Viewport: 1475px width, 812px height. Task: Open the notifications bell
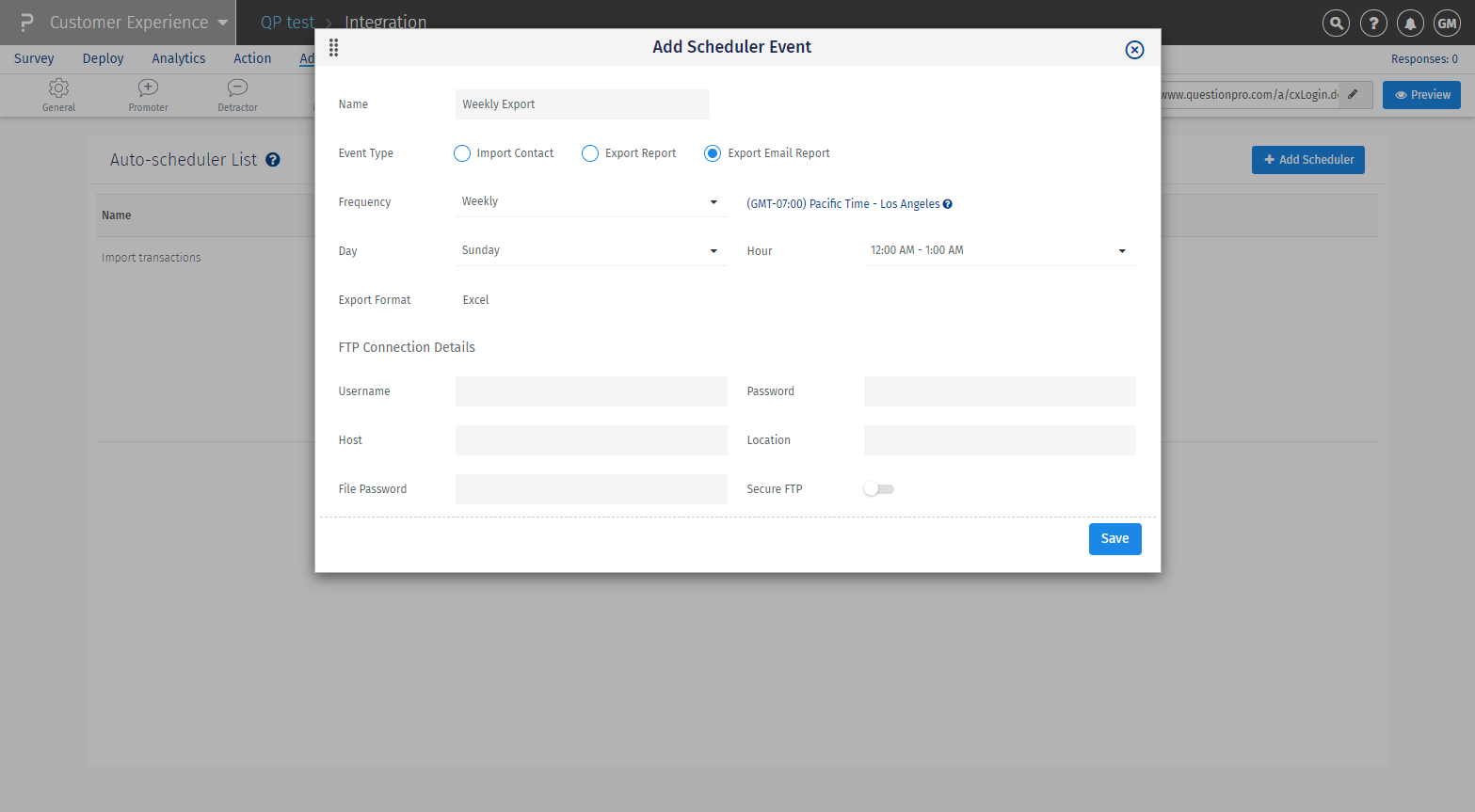(1410, 24)
